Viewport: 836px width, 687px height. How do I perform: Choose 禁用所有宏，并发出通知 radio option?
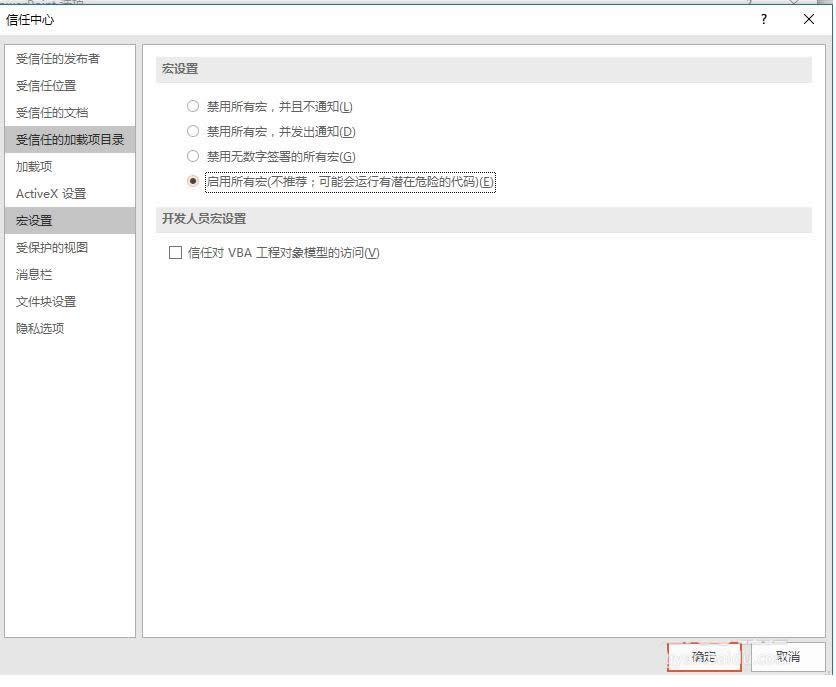193,131
